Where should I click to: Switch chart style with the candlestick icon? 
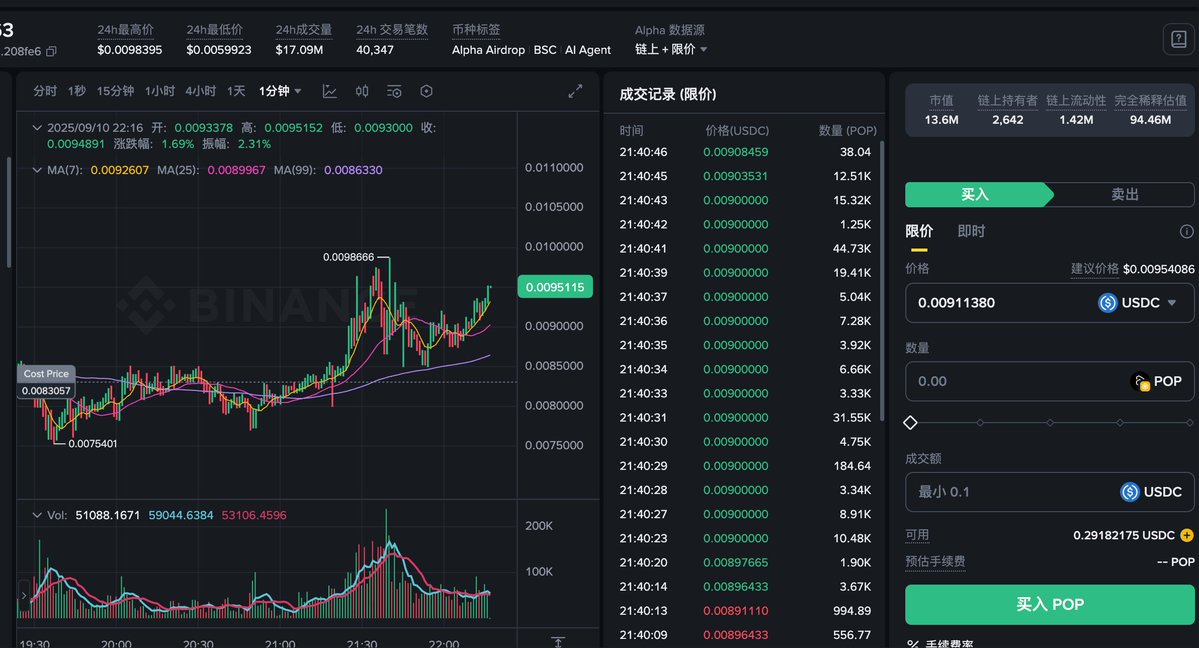(362, 91)
